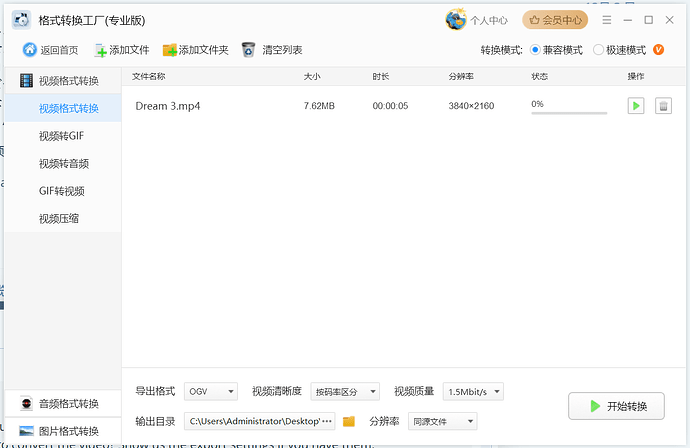Click the 返回首页 label
690x448 pixels.
[59, 50]
